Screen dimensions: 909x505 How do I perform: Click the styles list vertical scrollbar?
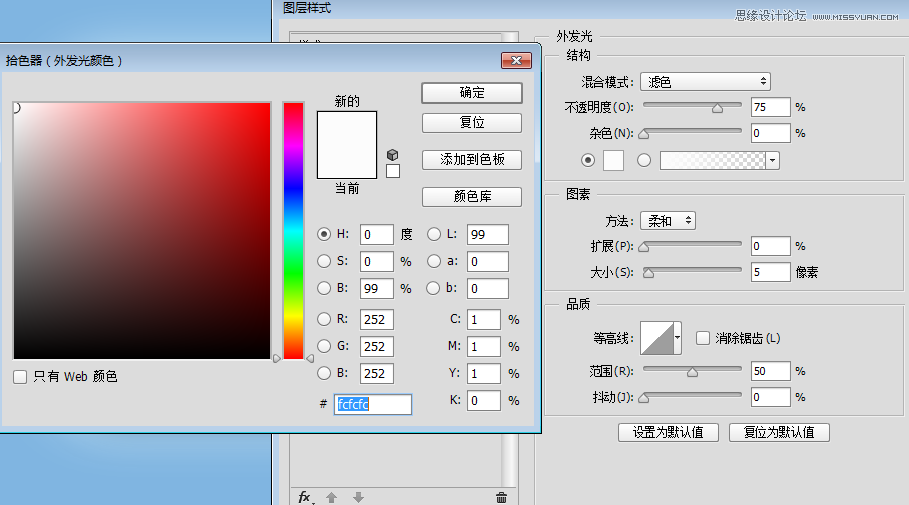(510, 458)
